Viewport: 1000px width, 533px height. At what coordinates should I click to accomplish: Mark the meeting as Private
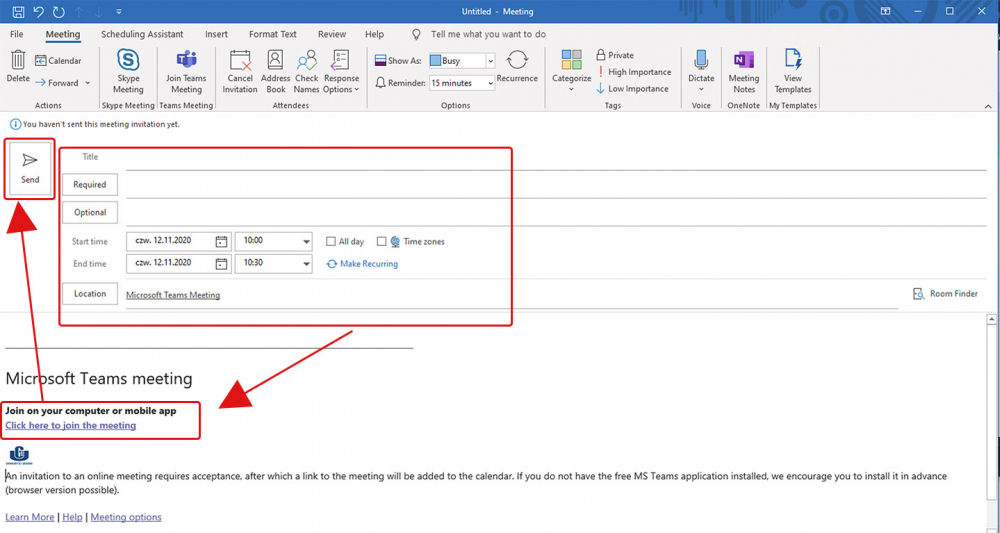pyautogui.click(x=615, y=55)
